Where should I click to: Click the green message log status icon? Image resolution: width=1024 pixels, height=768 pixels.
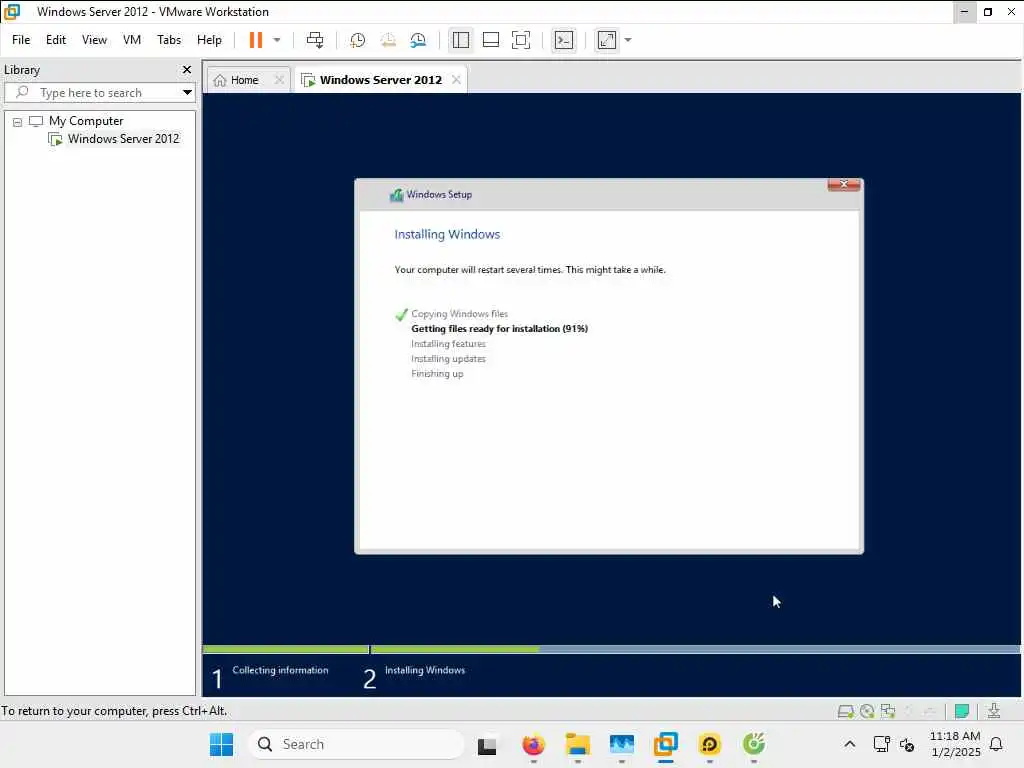(961, 711)
